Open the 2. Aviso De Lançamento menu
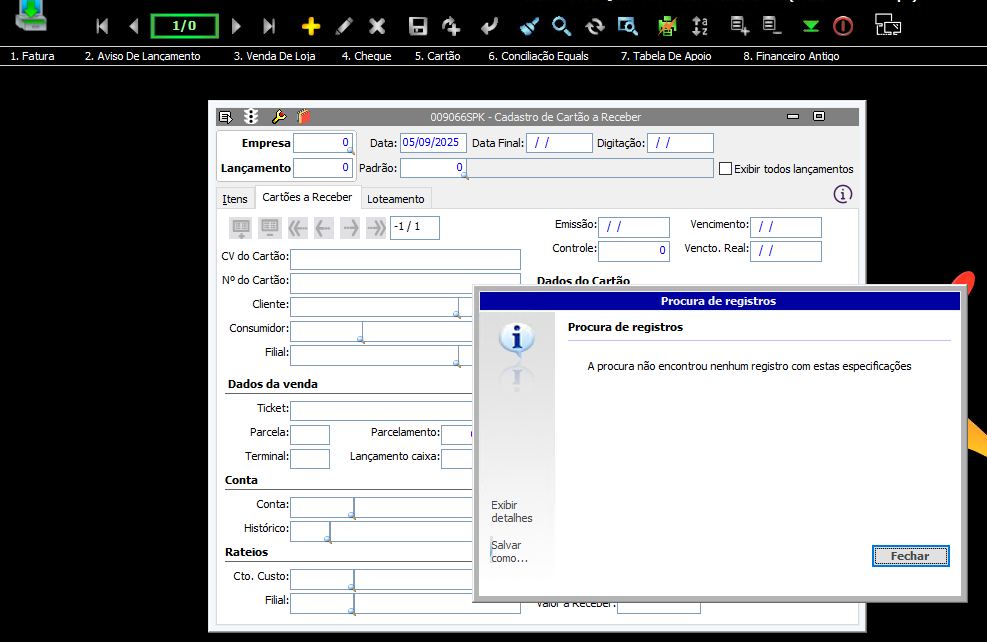Image resolution: width=987 pixels, height=642 pixels. pyautogui.click(x=142, y=56)
